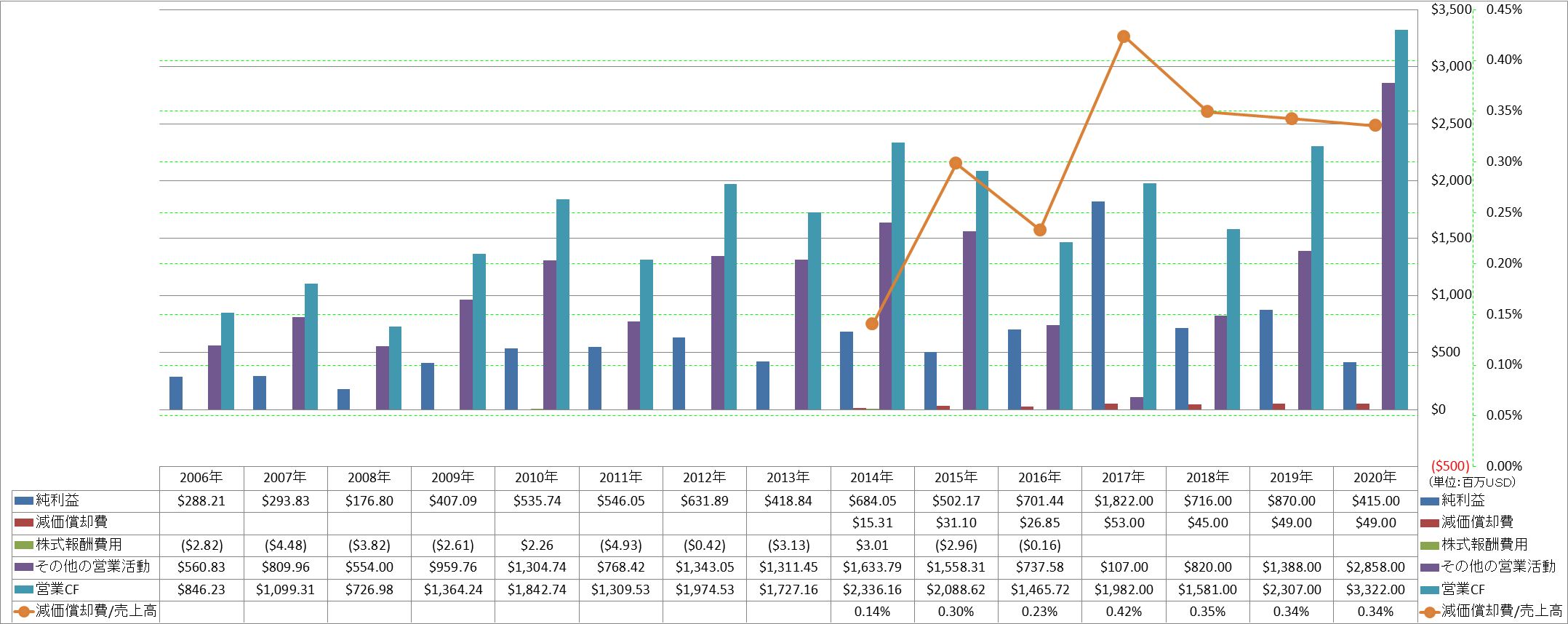Select その他の営業活動 value $2,858.00

point(1375,567)
